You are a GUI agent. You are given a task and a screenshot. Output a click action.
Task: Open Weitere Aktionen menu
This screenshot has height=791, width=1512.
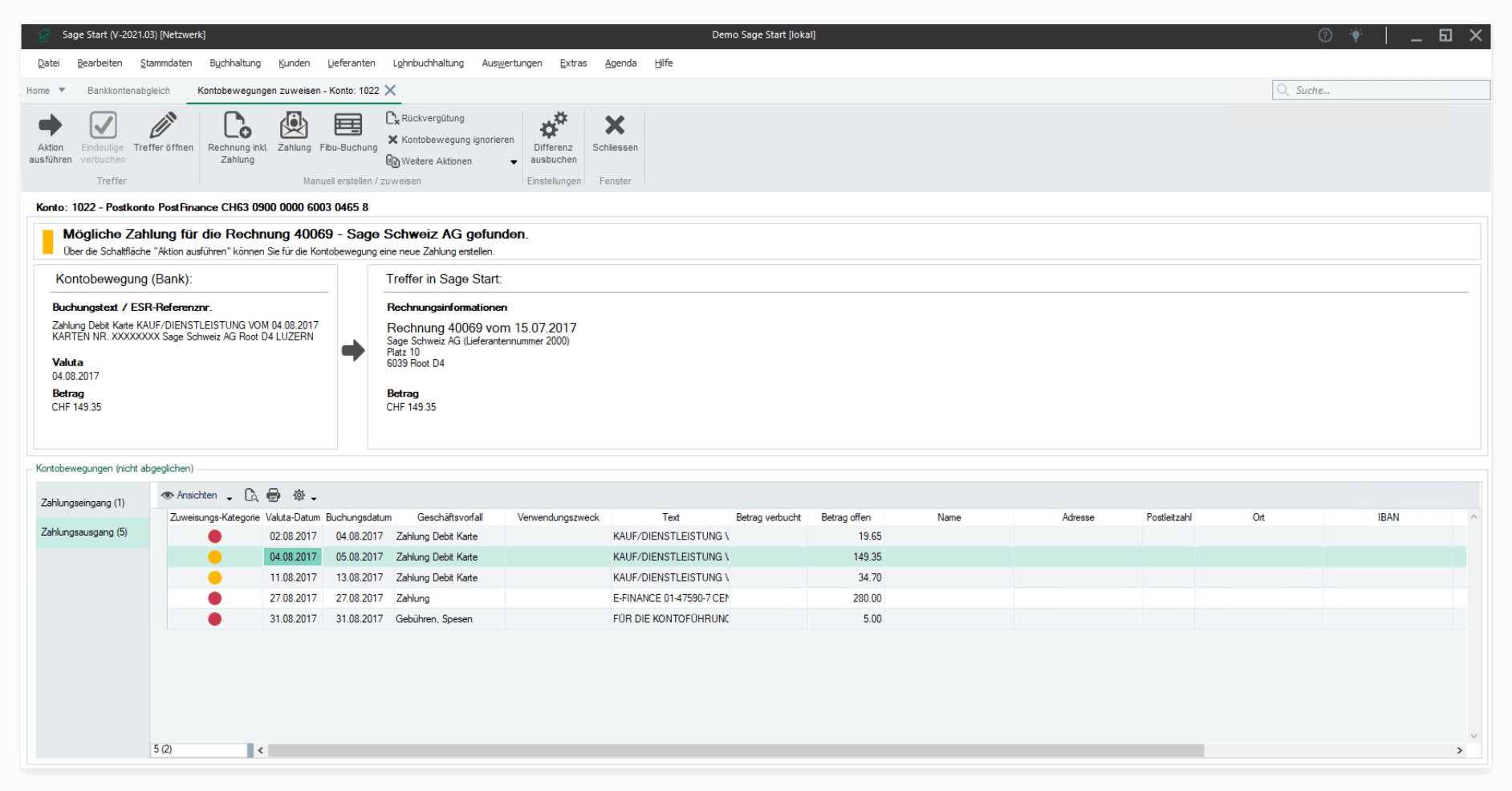451,161
